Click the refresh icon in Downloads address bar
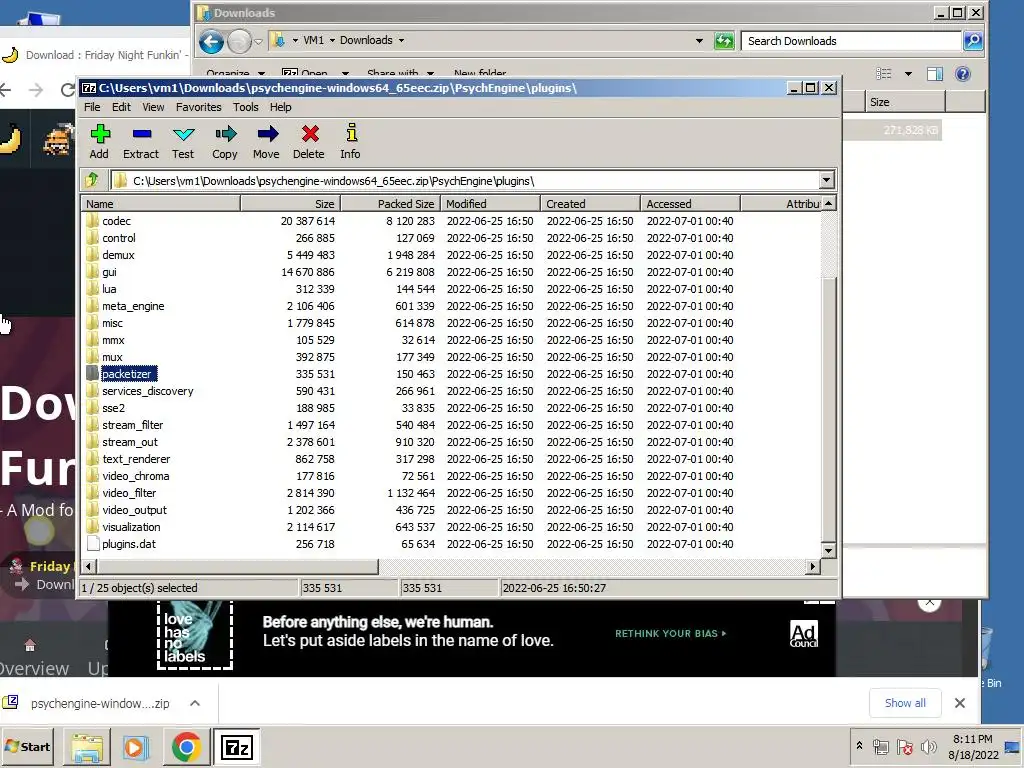 (x=724, y=41)
